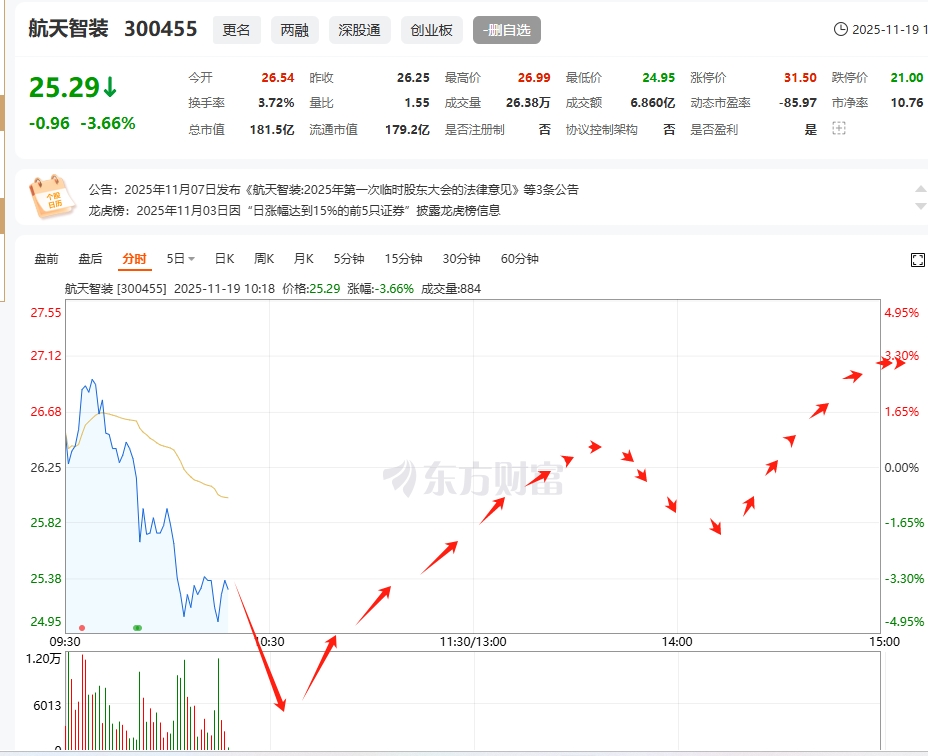The width and height of the screenshot is (928, 756).
Task: Switch to the 盘前 tab
Action: (47, 259)
